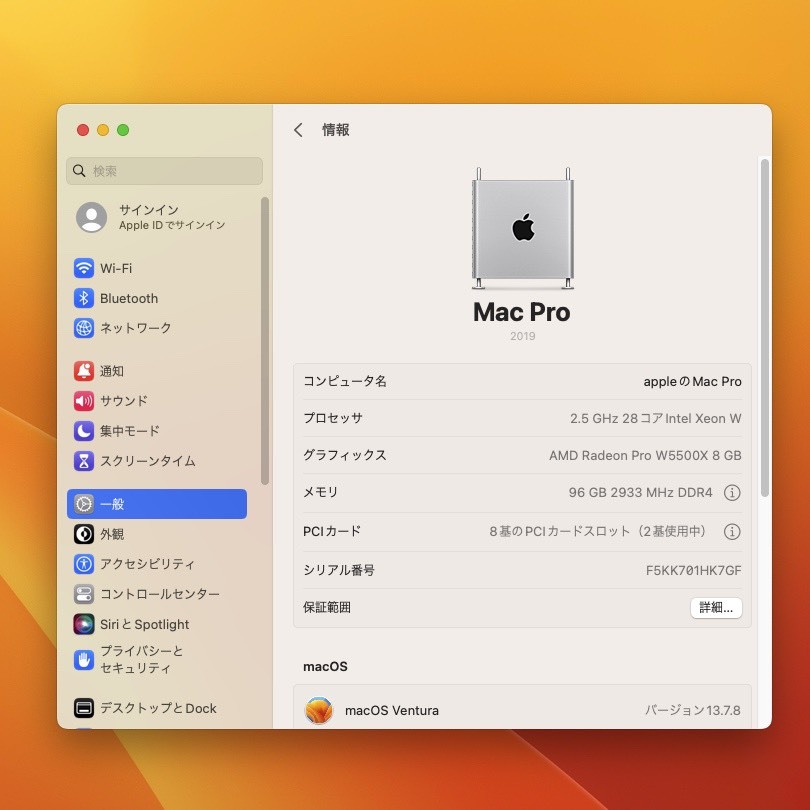Viewport: 810px width, 810px height.
Task: Click the '保証範囲' row label
Action: (x=328, y=608)
